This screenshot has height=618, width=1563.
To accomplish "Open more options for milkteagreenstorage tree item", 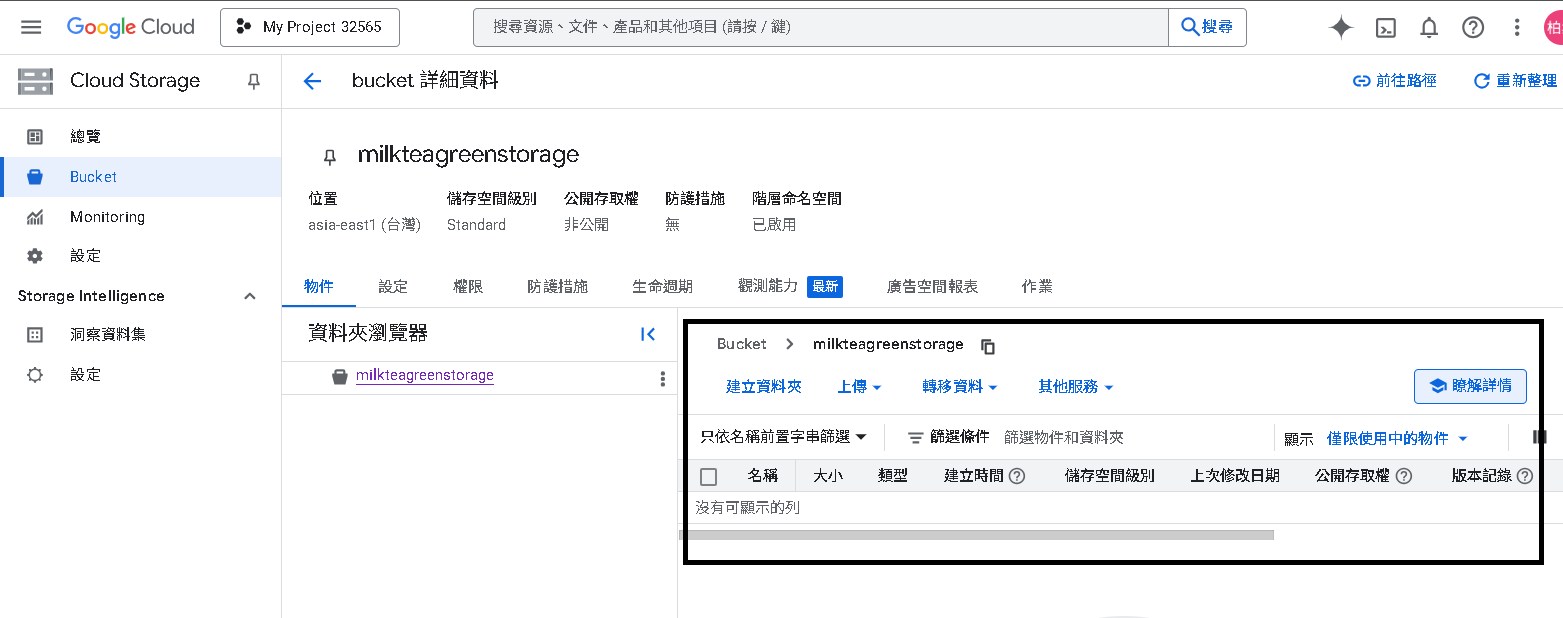I will [x=662, y=378].
